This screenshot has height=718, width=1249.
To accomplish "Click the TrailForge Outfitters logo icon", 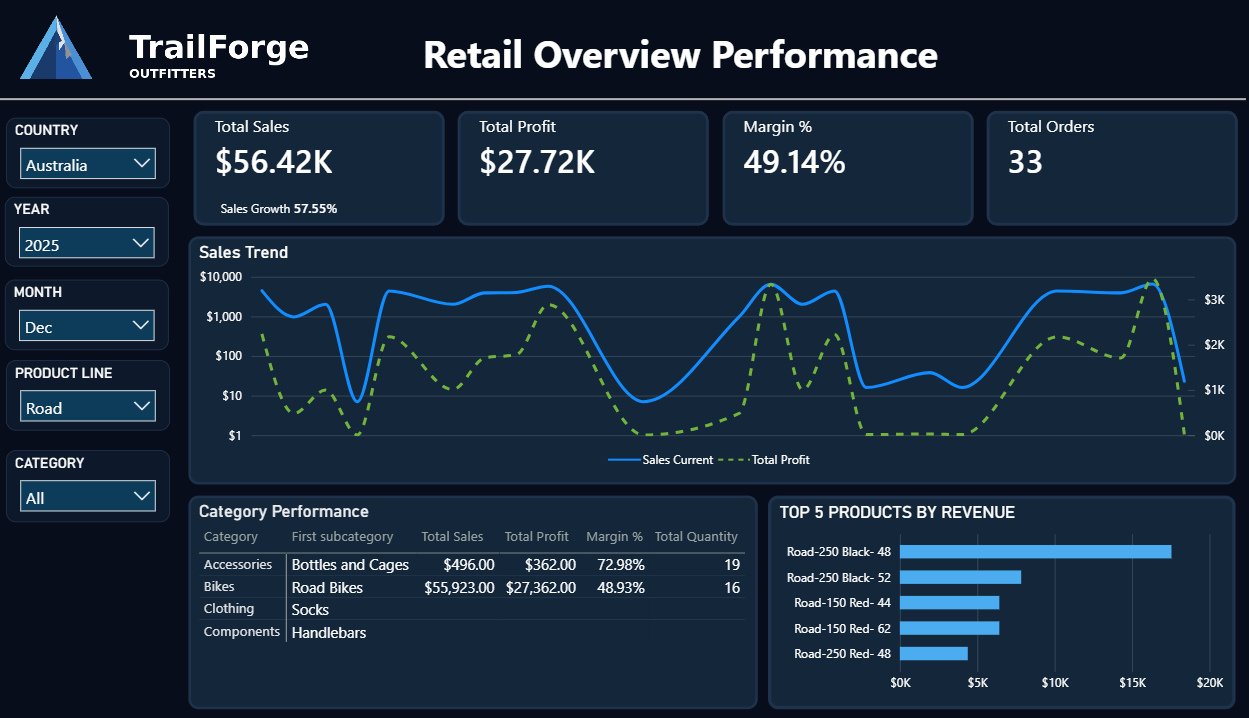I will click(x=55, y=47).
